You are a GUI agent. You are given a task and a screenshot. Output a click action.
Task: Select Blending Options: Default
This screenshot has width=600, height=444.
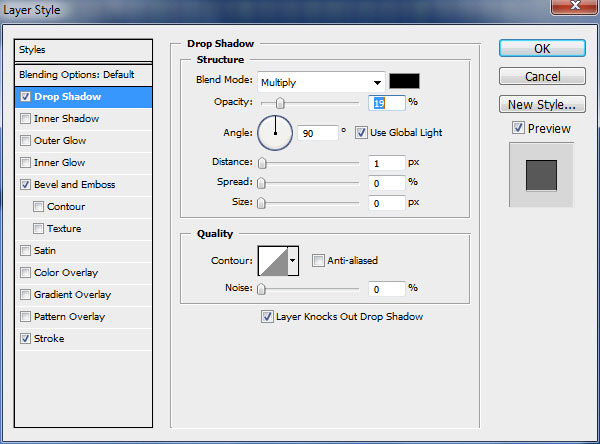point(83,75)
